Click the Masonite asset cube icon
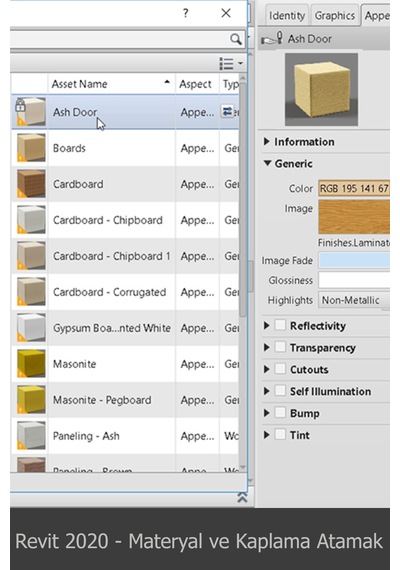This screenshot has height=570, width=400. click(31, 364)
